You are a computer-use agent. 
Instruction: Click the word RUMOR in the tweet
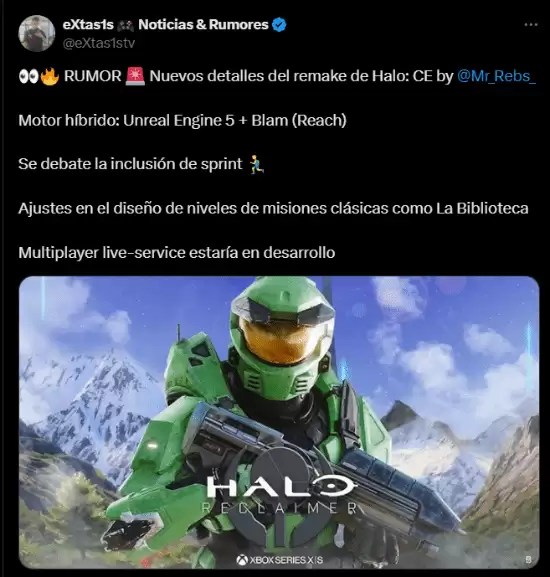tap(92, 76)
